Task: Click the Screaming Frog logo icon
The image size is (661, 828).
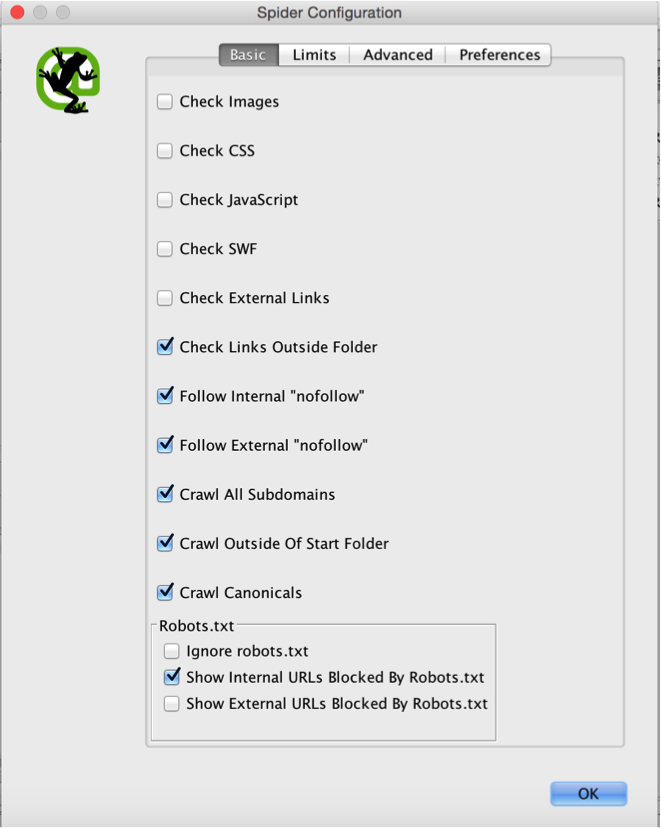Action: click(x=68, y=78)
